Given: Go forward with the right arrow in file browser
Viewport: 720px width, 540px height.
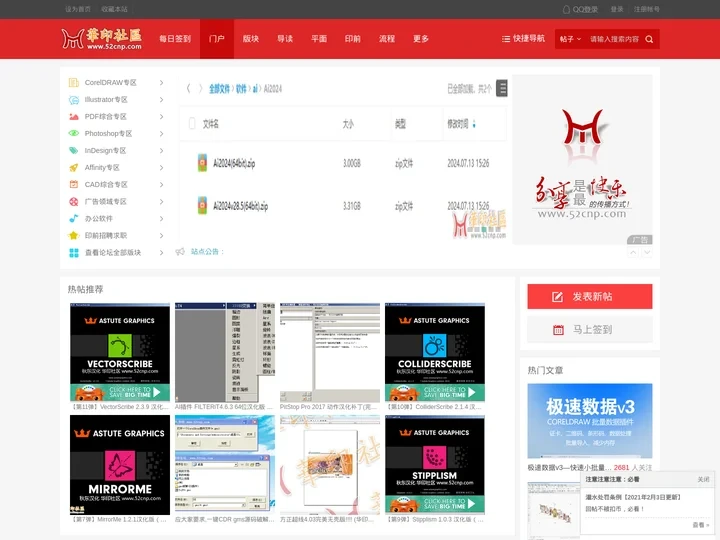Looking at the screenshot, I should coord(200,88).
